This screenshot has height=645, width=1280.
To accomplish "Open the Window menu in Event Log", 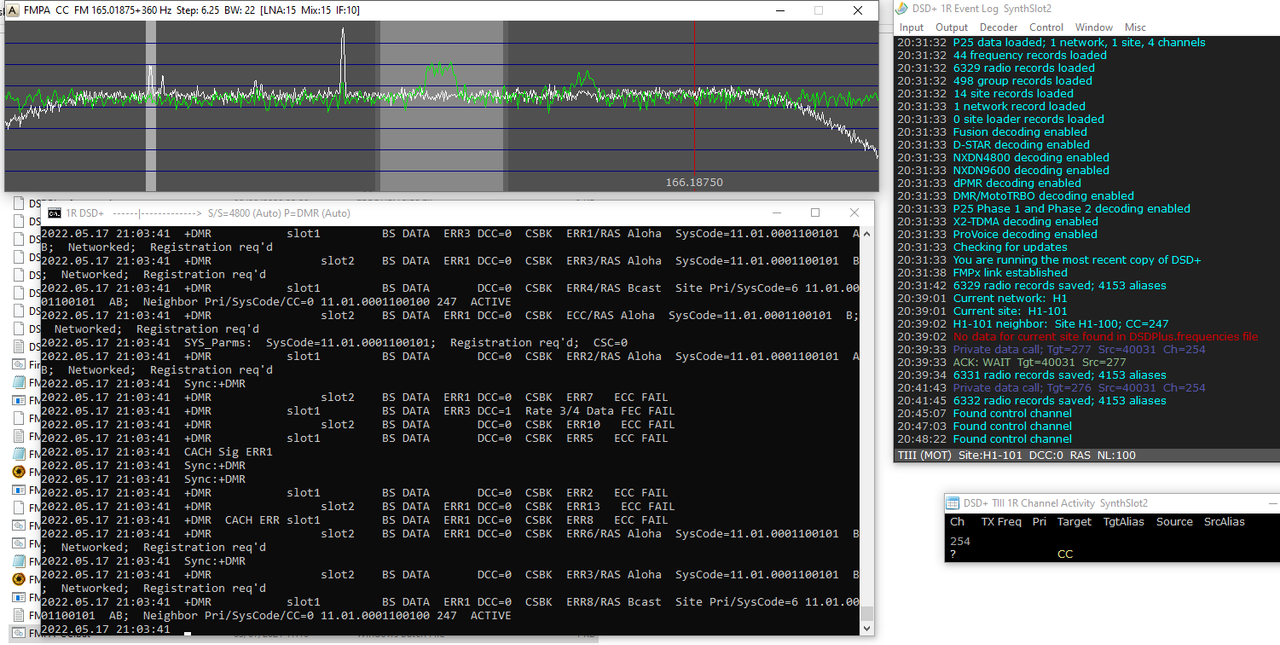I will (1094, 27).
